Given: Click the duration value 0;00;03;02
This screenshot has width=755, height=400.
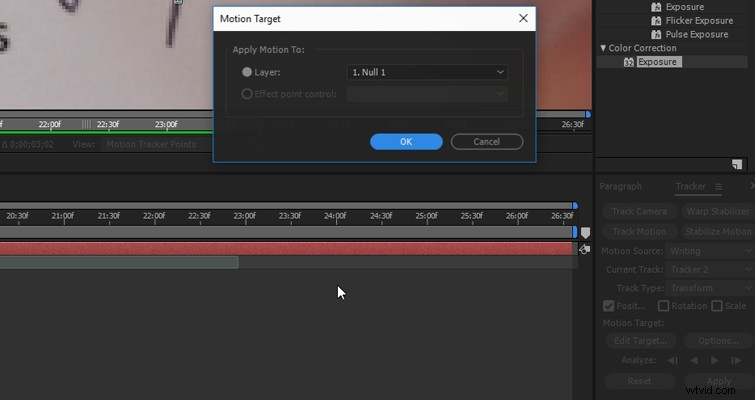Looking at the screenshot, I should (x=32, y=144).
